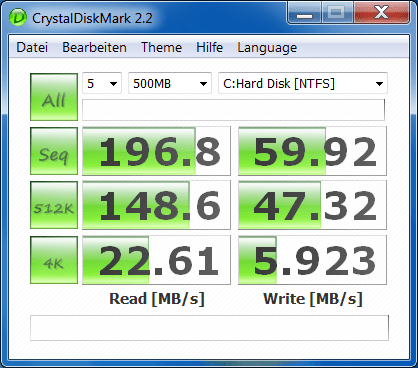Select the 512K read result 148.6
The width and height of the screenshot is (418, 368).
(x=156, y=205)
